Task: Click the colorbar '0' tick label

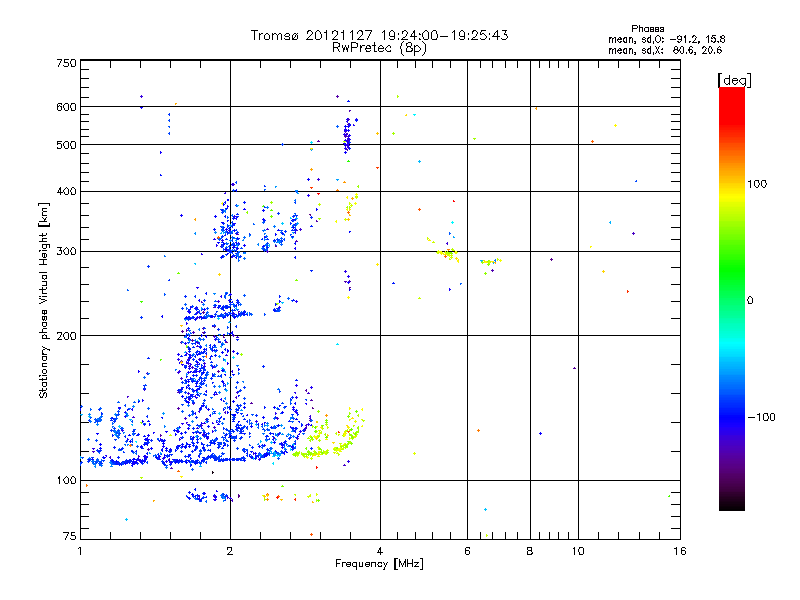Action: (750, 301)
